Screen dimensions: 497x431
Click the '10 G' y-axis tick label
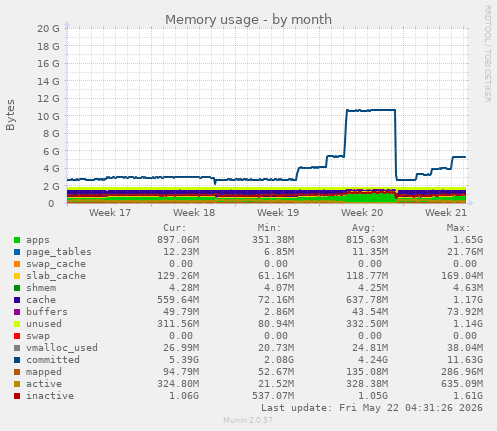point(48,116)
